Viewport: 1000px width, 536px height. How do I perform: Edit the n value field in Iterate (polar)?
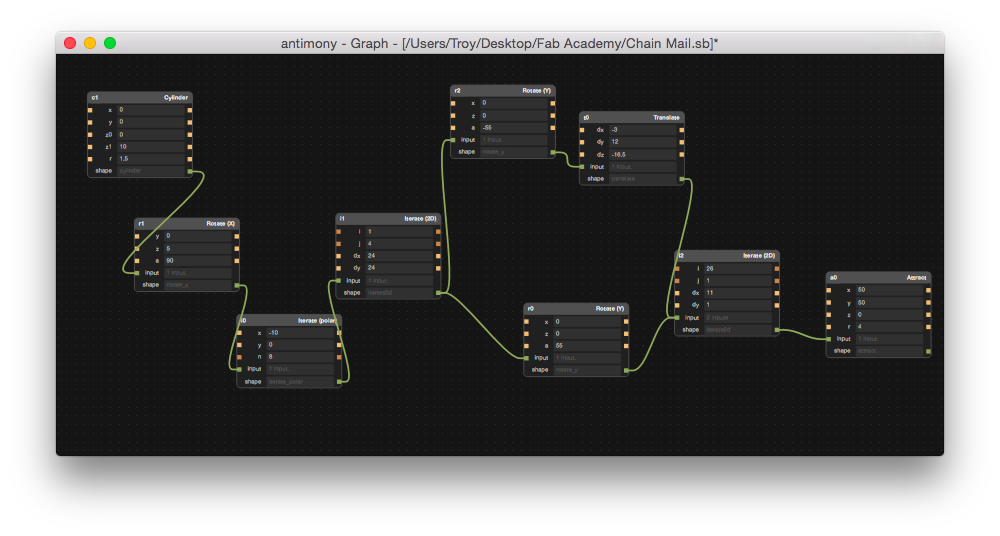pyautogui.click(x=300, y=357)
